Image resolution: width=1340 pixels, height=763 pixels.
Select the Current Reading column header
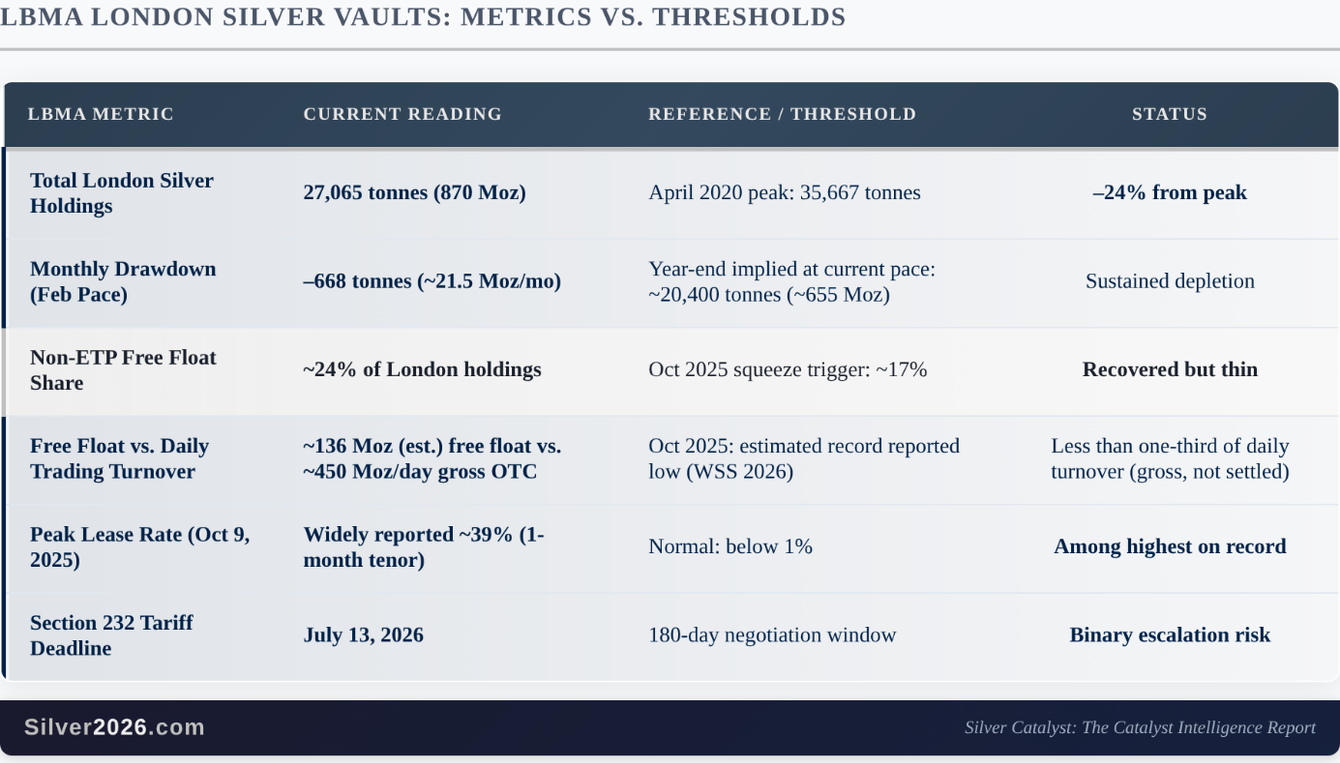click(402, 114)
